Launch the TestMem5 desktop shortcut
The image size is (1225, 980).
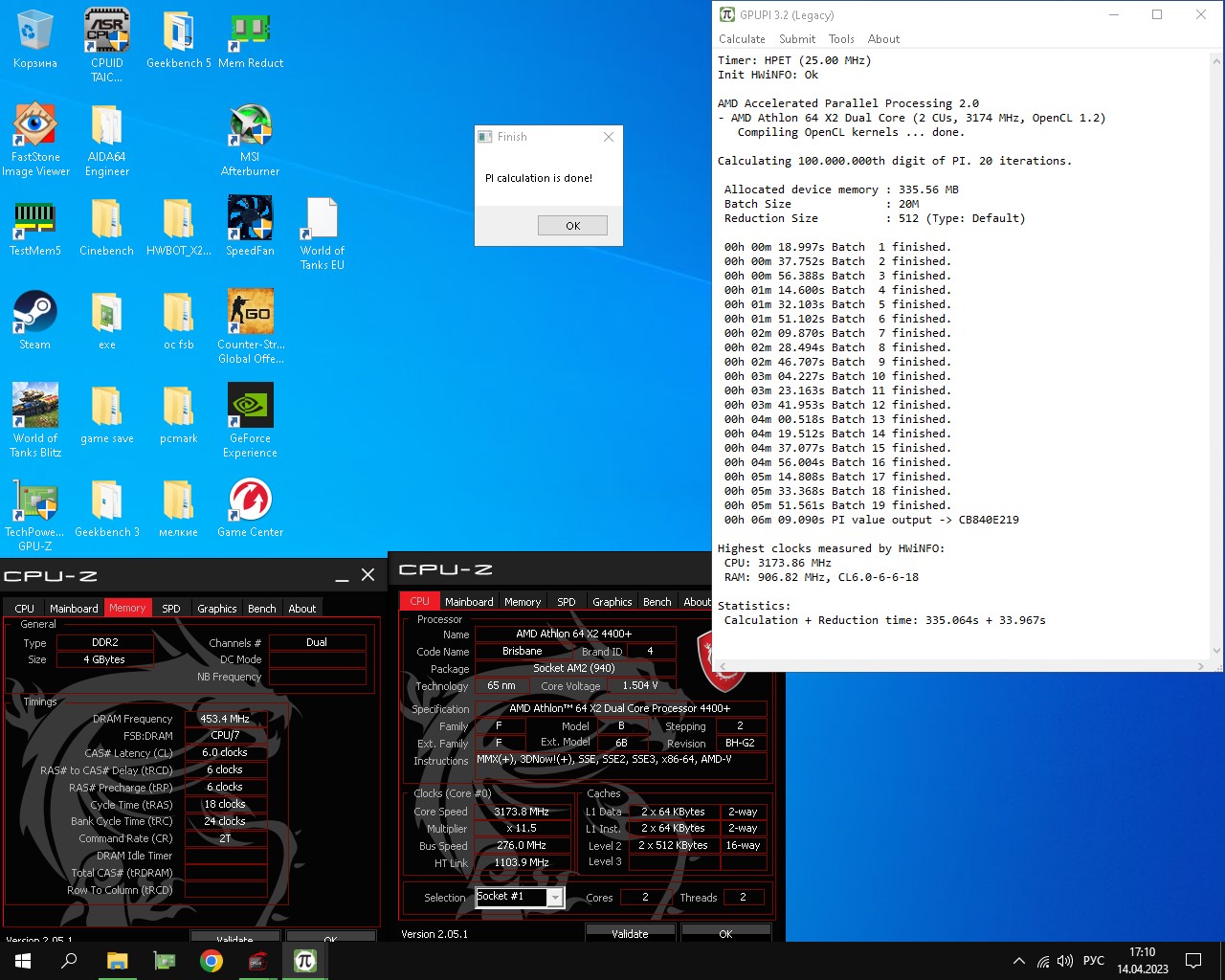click(35, 227)
